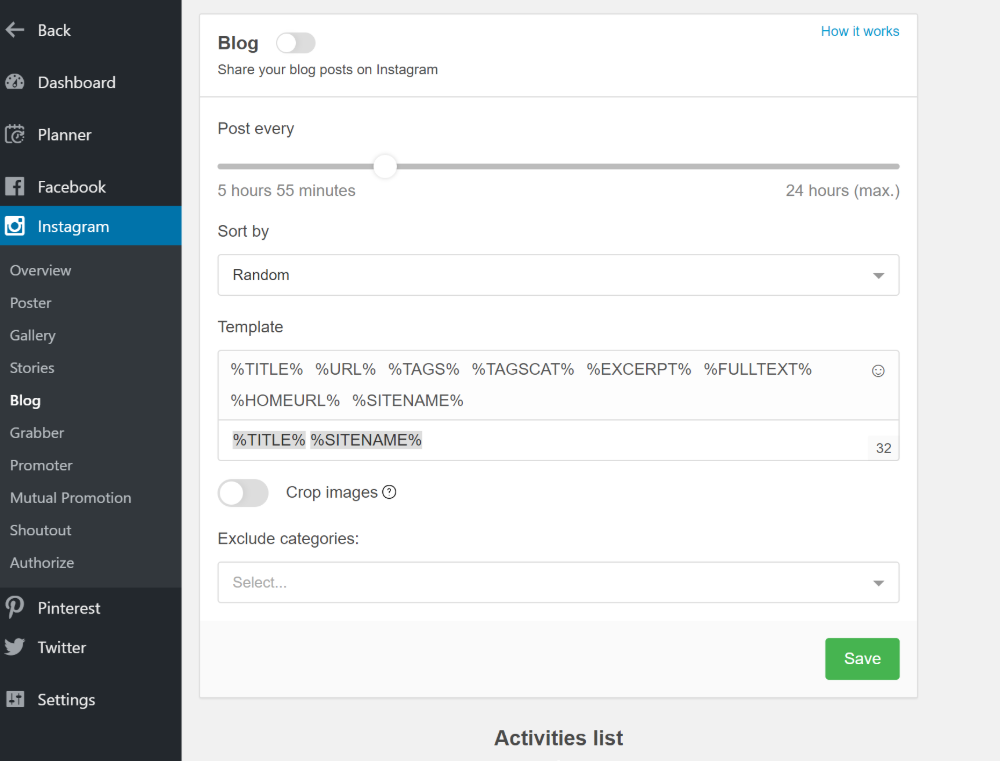This screenshot has height=761, width=1000.
Task: Insert the %TAGSCAT% template tag
Action: 523,369
